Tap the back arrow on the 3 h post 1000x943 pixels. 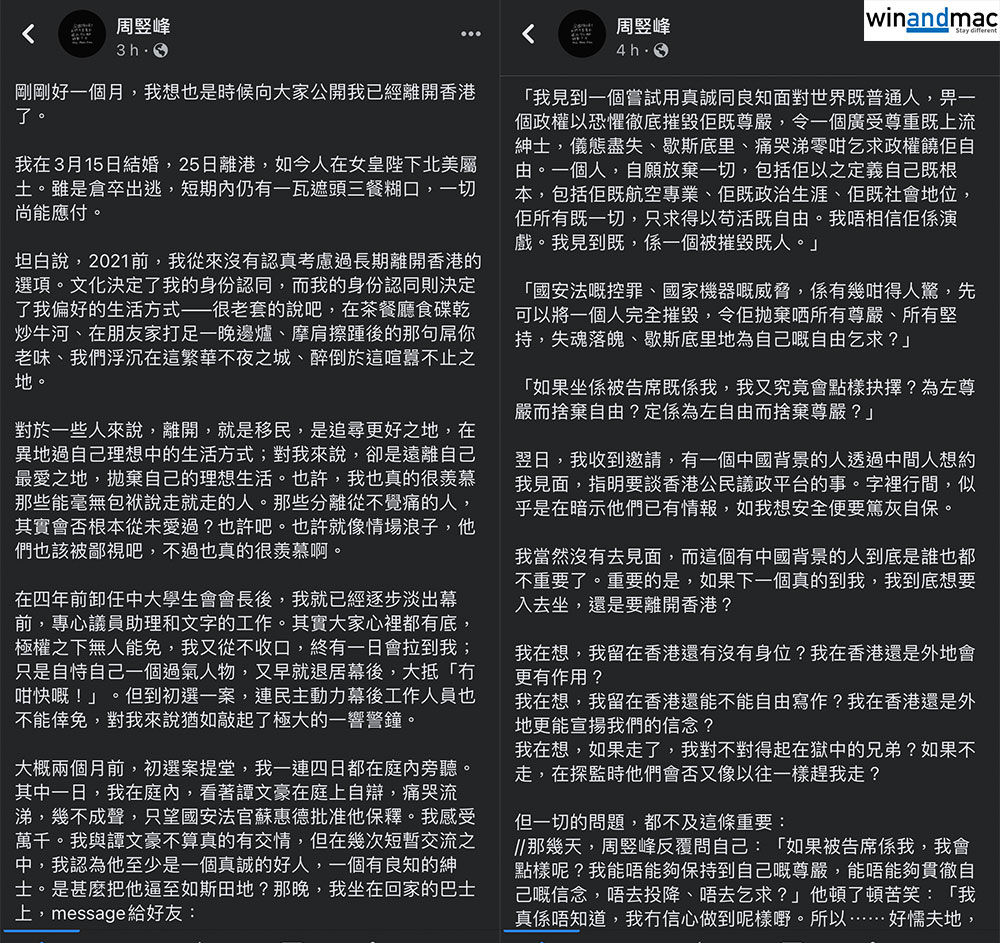point(29,34)
